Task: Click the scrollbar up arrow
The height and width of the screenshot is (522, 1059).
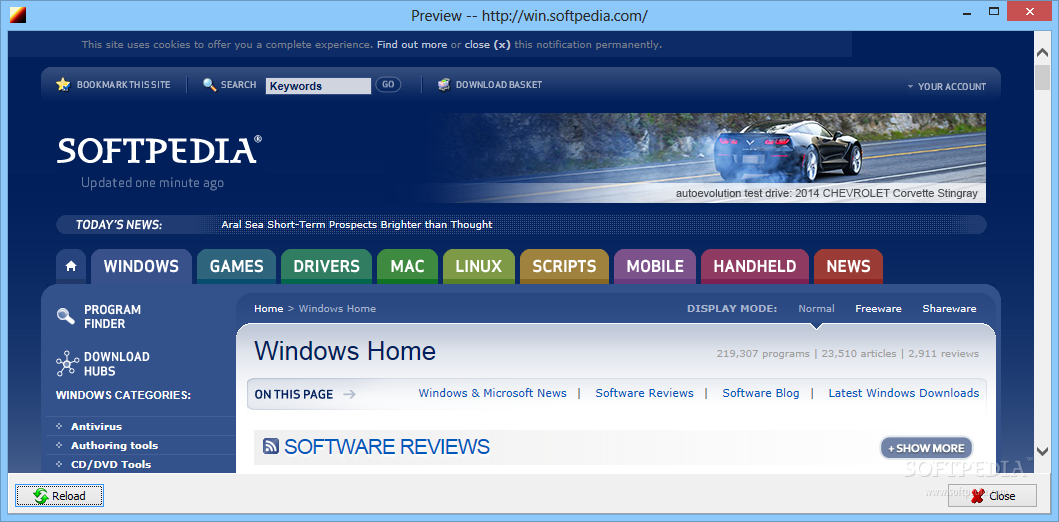Action: pyautogui.click(x=1043, y=51)
